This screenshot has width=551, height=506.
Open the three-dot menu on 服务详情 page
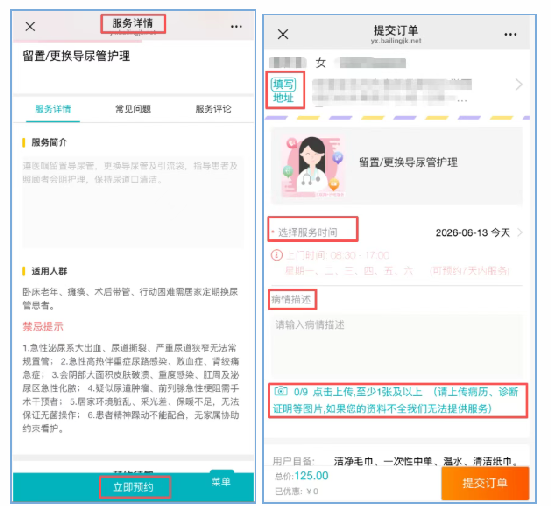(x=236, y=27)
